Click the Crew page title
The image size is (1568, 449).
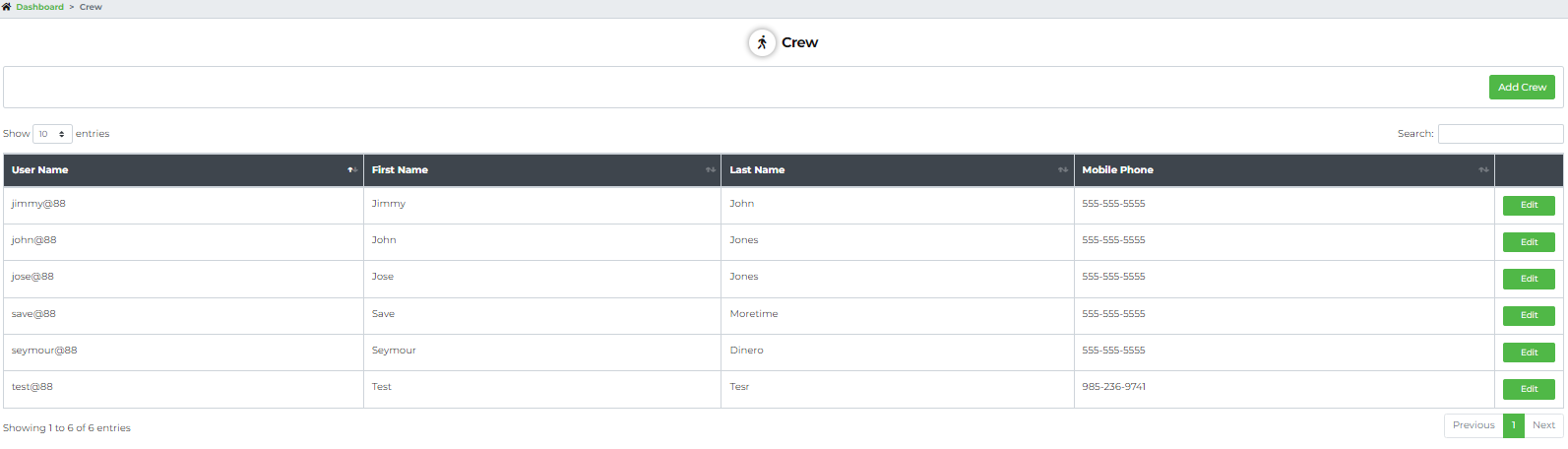[799, 42]
